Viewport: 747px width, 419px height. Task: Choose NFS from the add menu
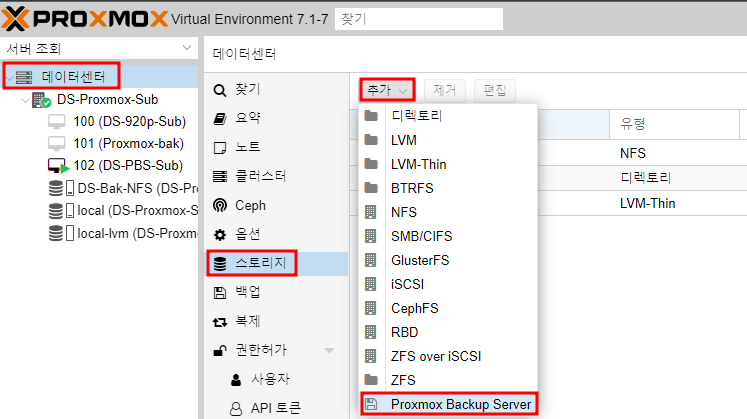click(x=448, y=212)
